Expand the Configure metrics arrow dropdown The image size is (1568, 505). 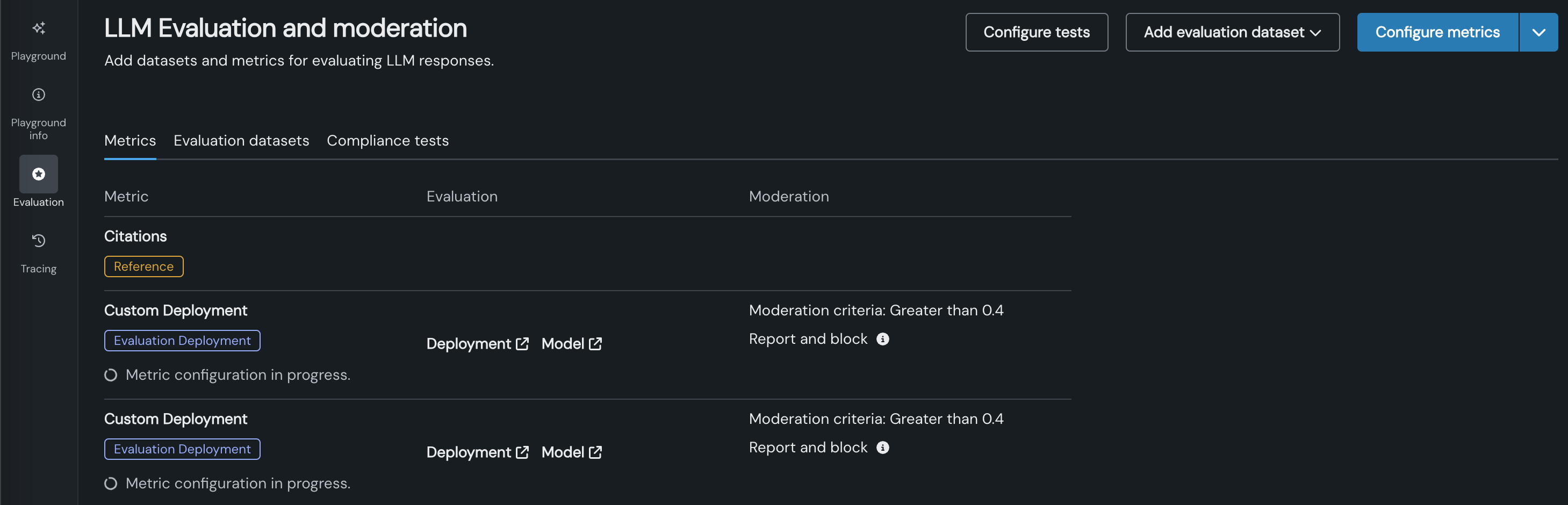(1538, 32)
